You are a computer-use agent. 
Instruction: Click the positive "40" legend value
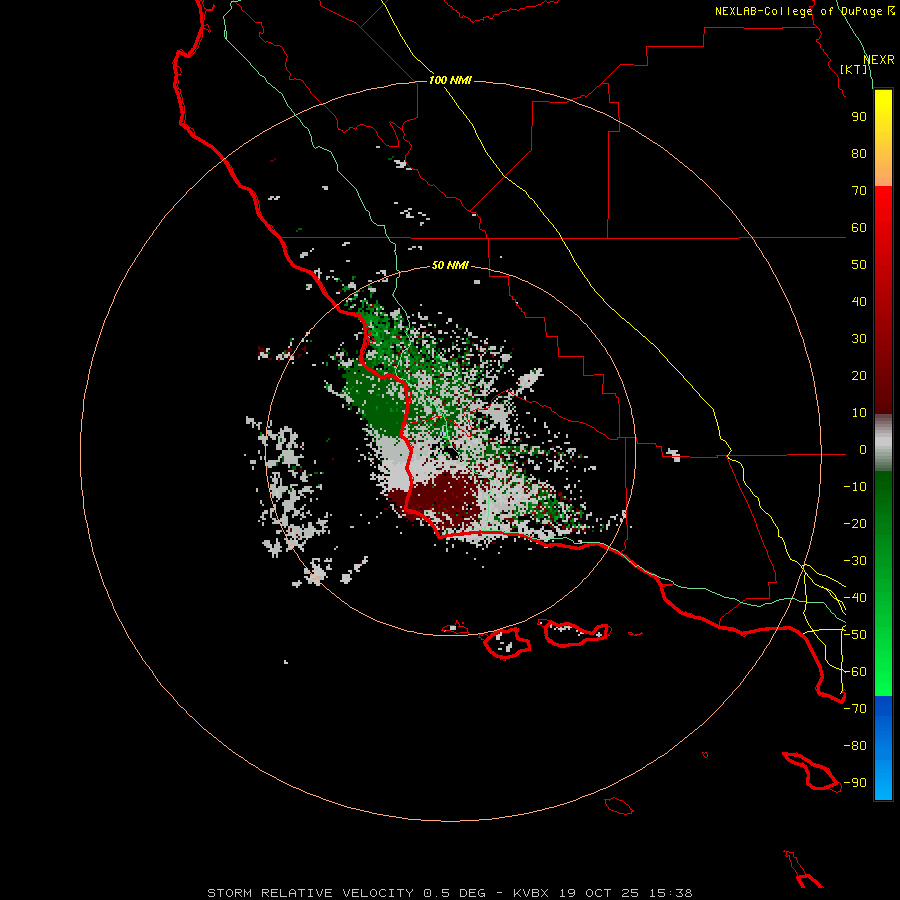point(859,302)
